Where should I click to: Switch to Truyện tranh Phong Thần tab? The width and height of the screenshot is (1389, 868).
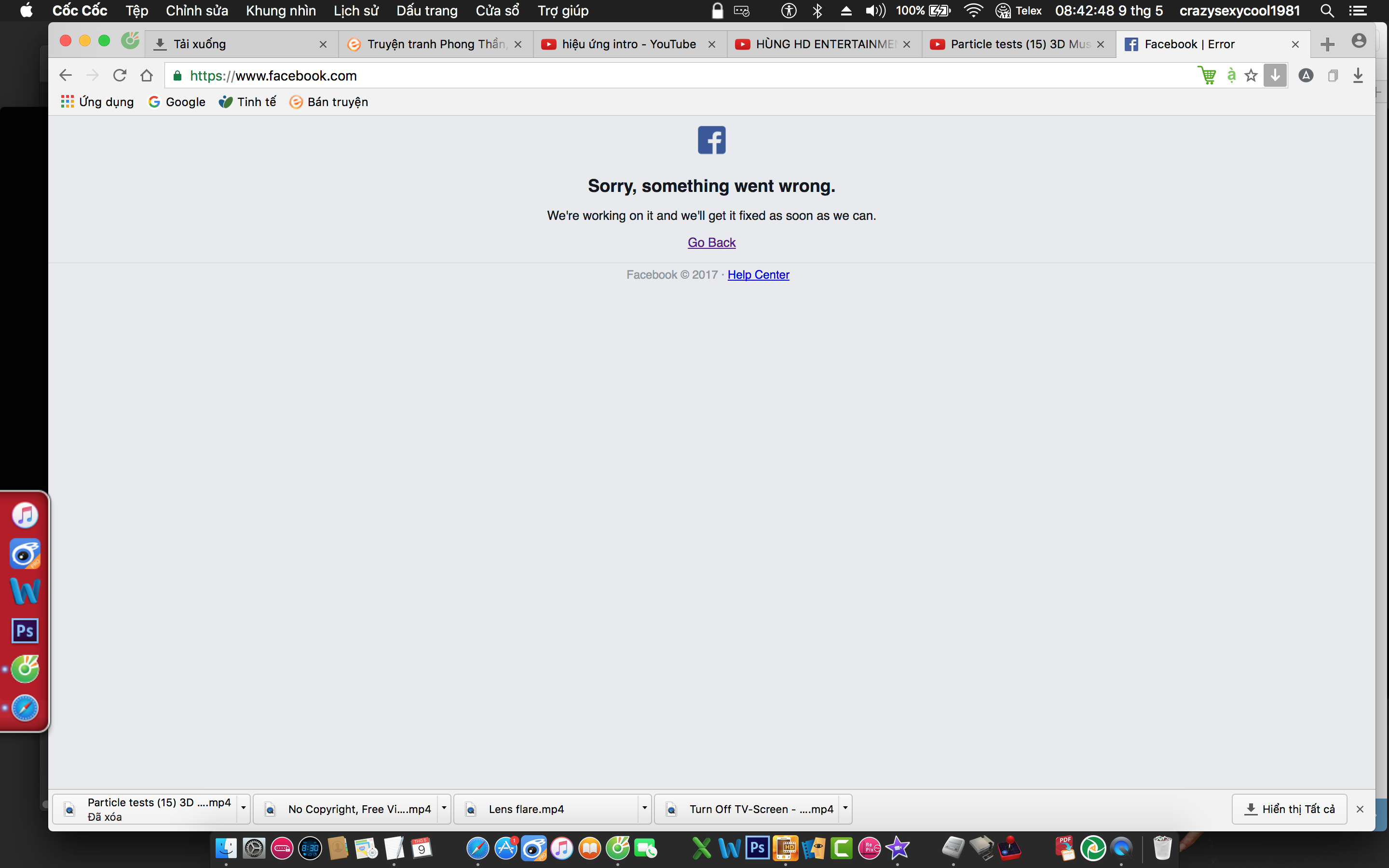pos(436,44)
